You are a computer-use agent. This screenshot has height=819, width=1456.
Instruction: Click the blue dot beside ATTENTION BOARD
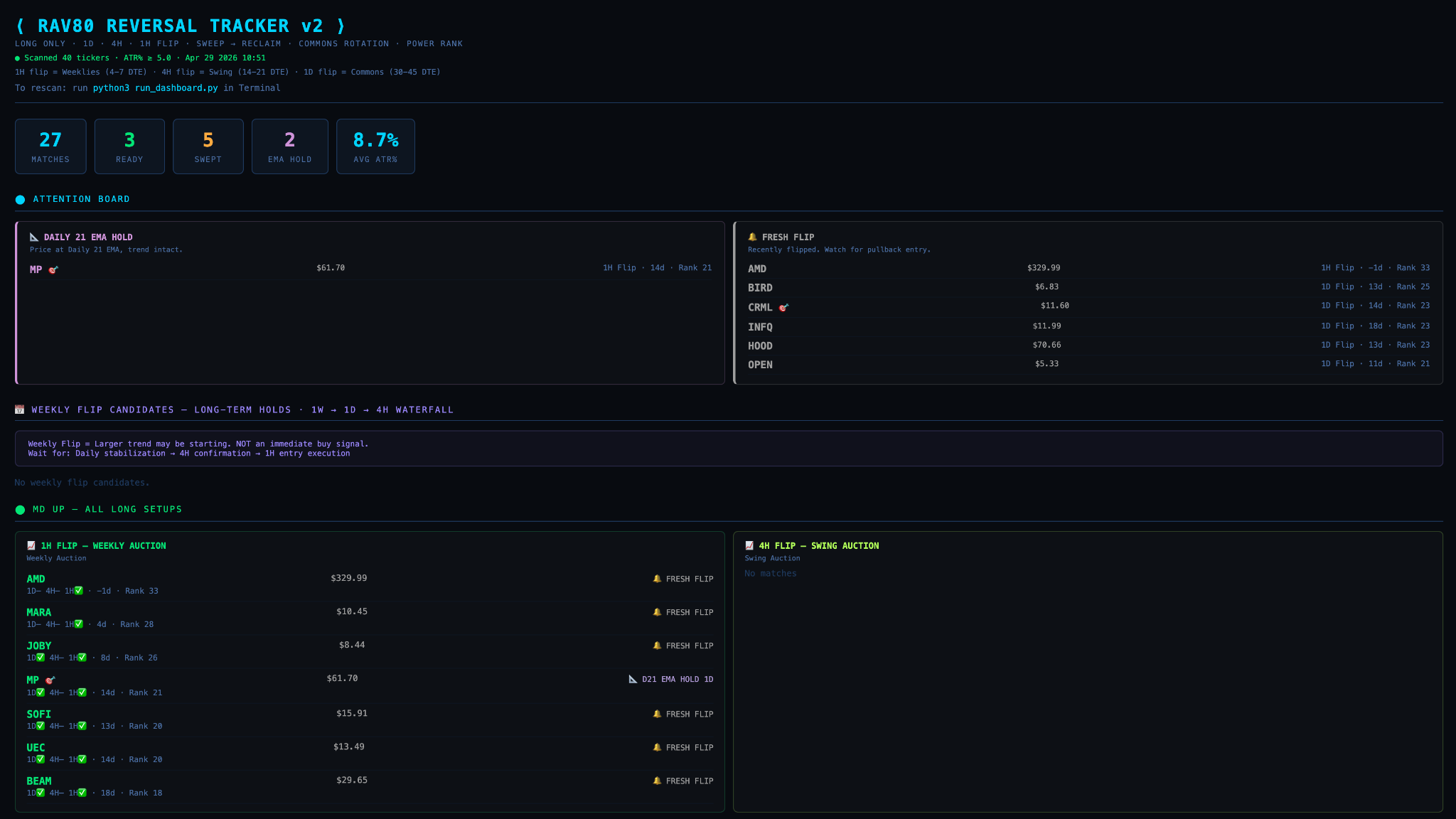click(20, 200)
